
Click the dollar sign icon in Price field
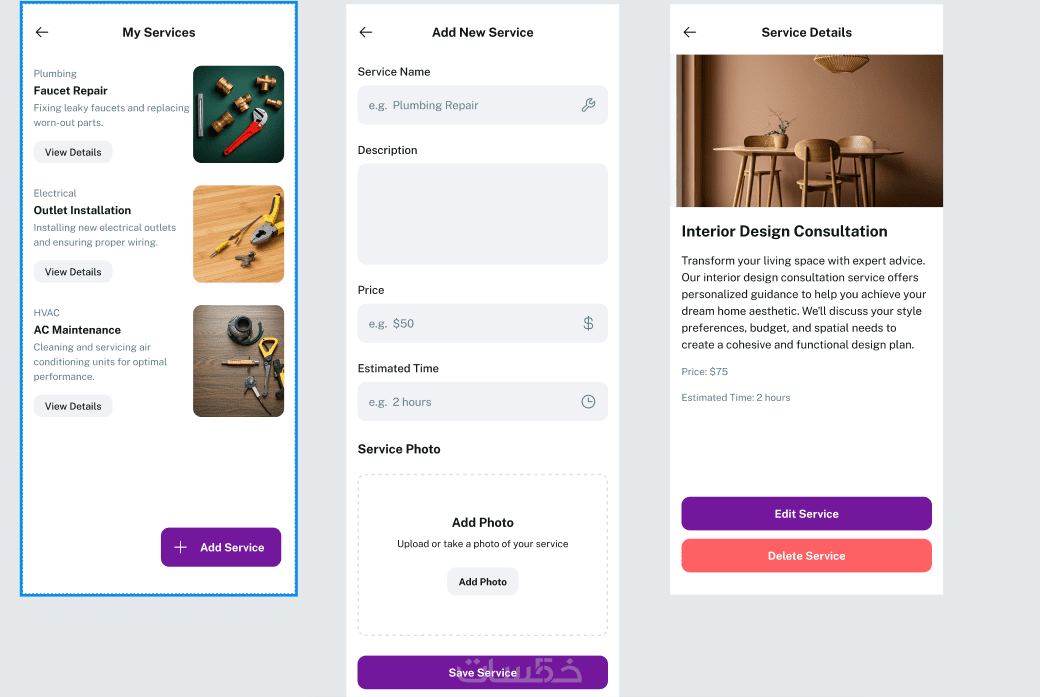pyautogui.click(x=588, y=324)
